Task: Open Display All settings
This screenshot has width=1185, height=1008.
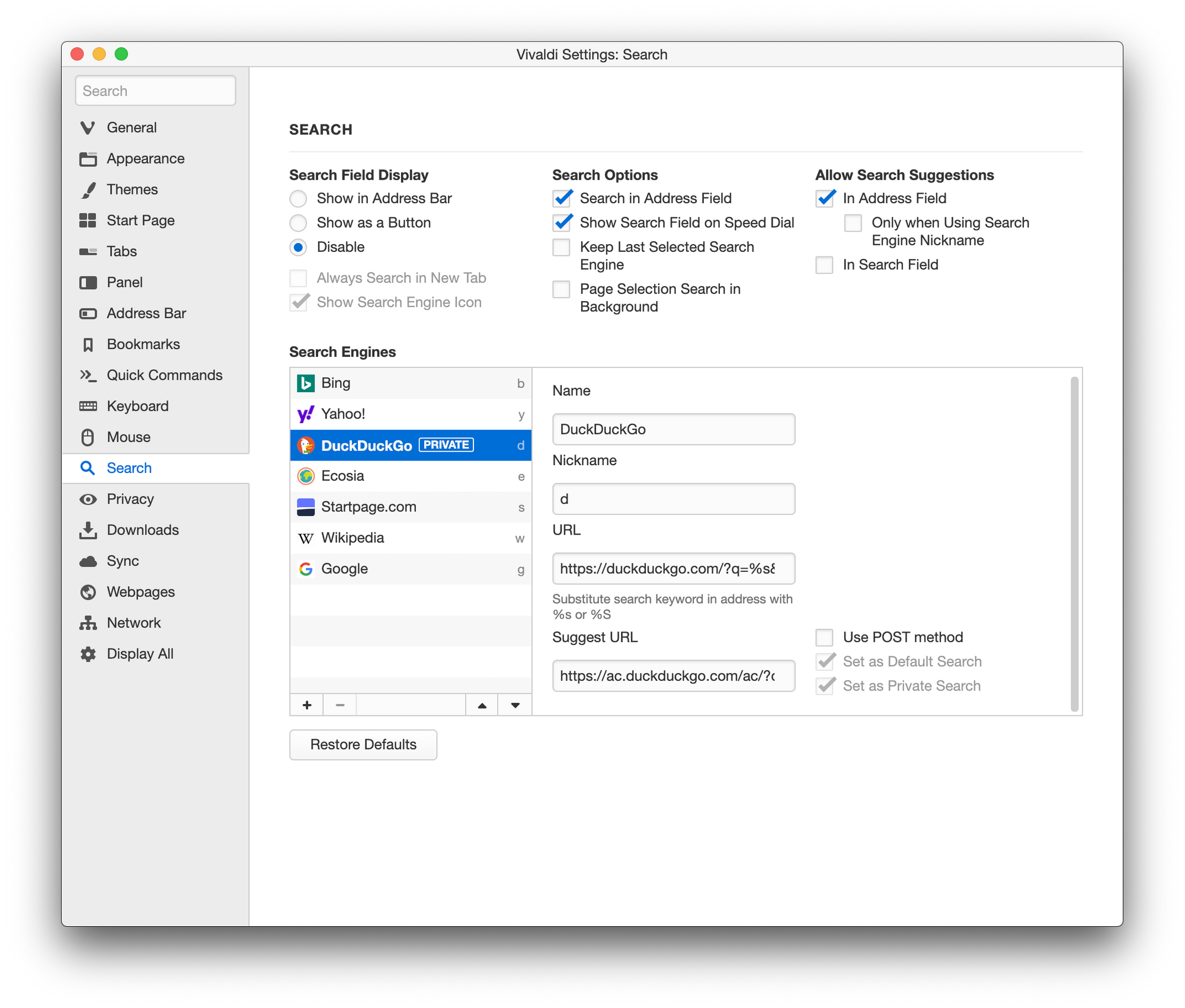Action: click(140, 654)
